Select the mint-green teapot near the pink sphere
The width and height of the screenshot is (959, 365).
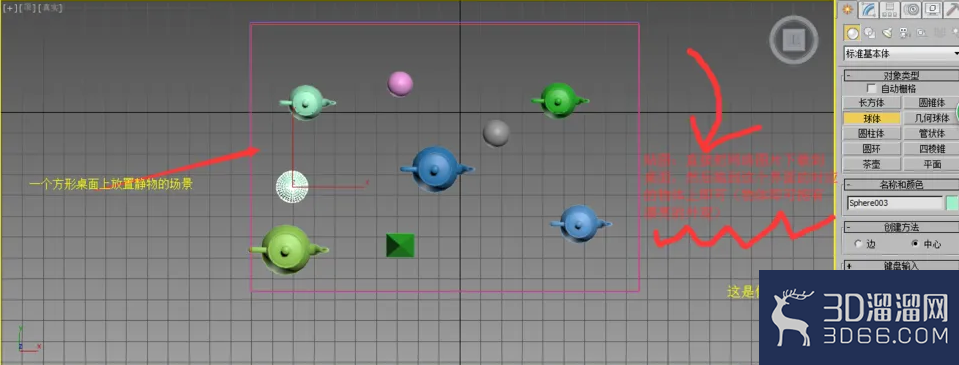(x=306, y=102)
